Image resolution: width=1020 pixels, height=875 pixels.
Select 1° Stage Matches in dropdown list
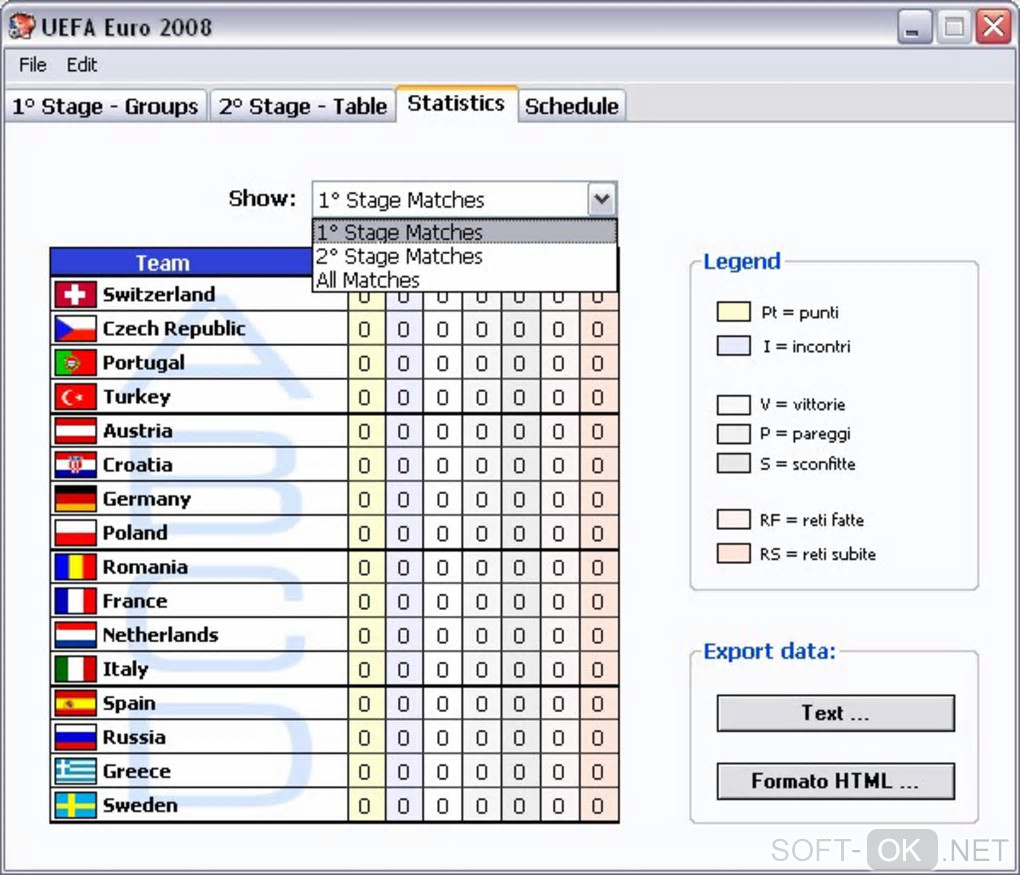coord(464,232)
